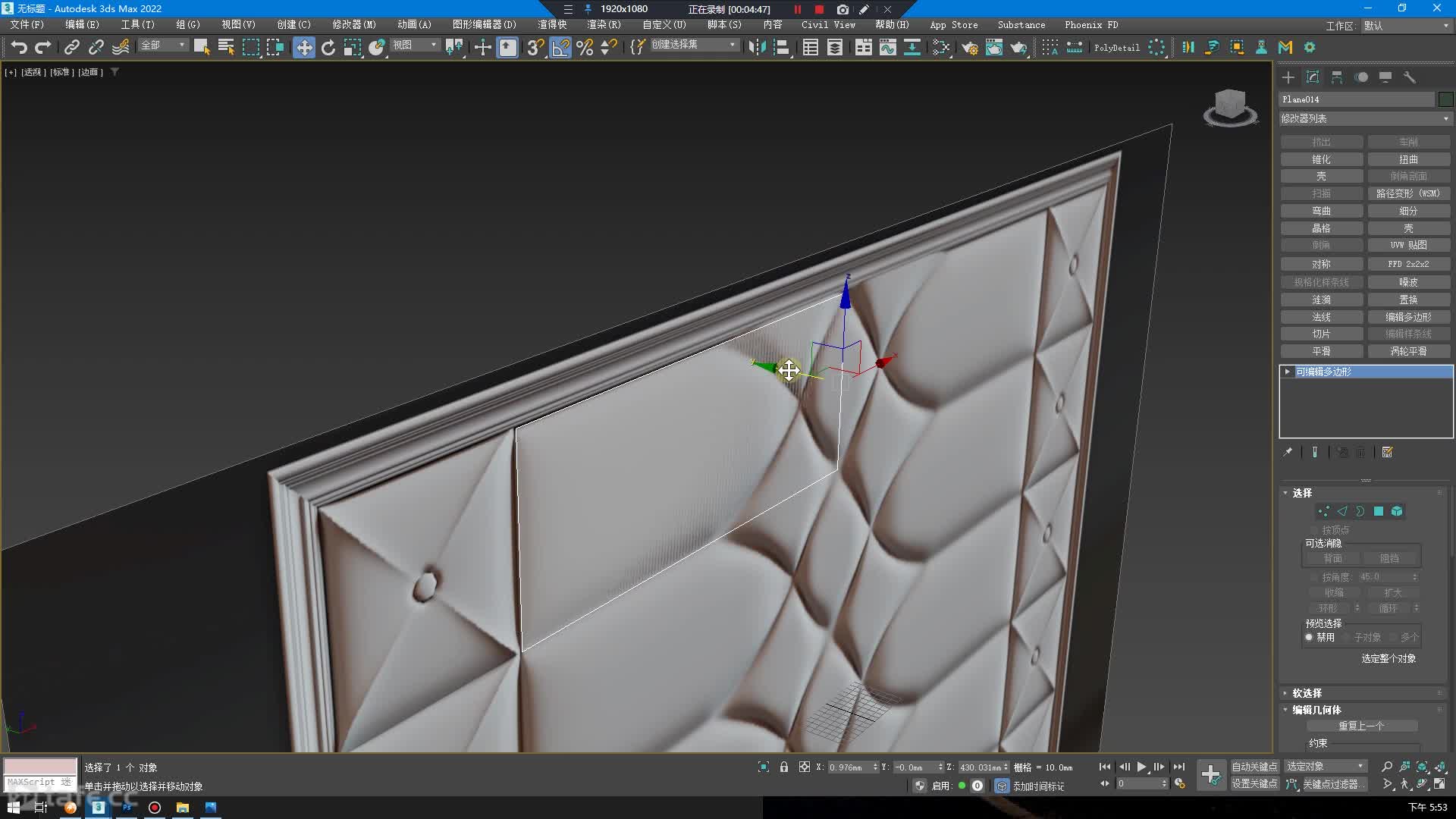Select the 禁用 preview selection radio
This screenshot has height=819, width=1456.
[x=1310, y=637]
